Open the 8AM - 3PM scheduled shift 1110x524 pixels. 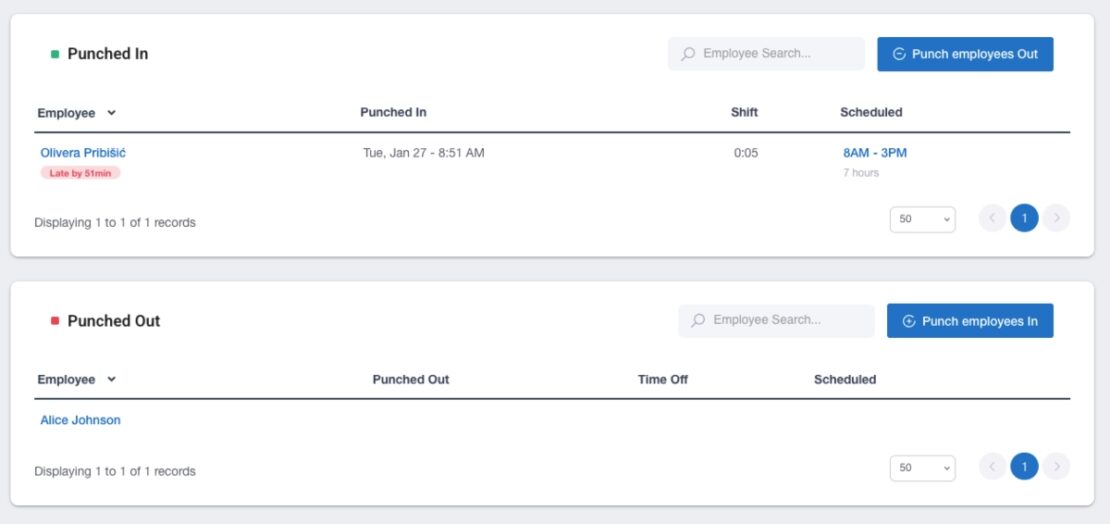tap(875, 153)
